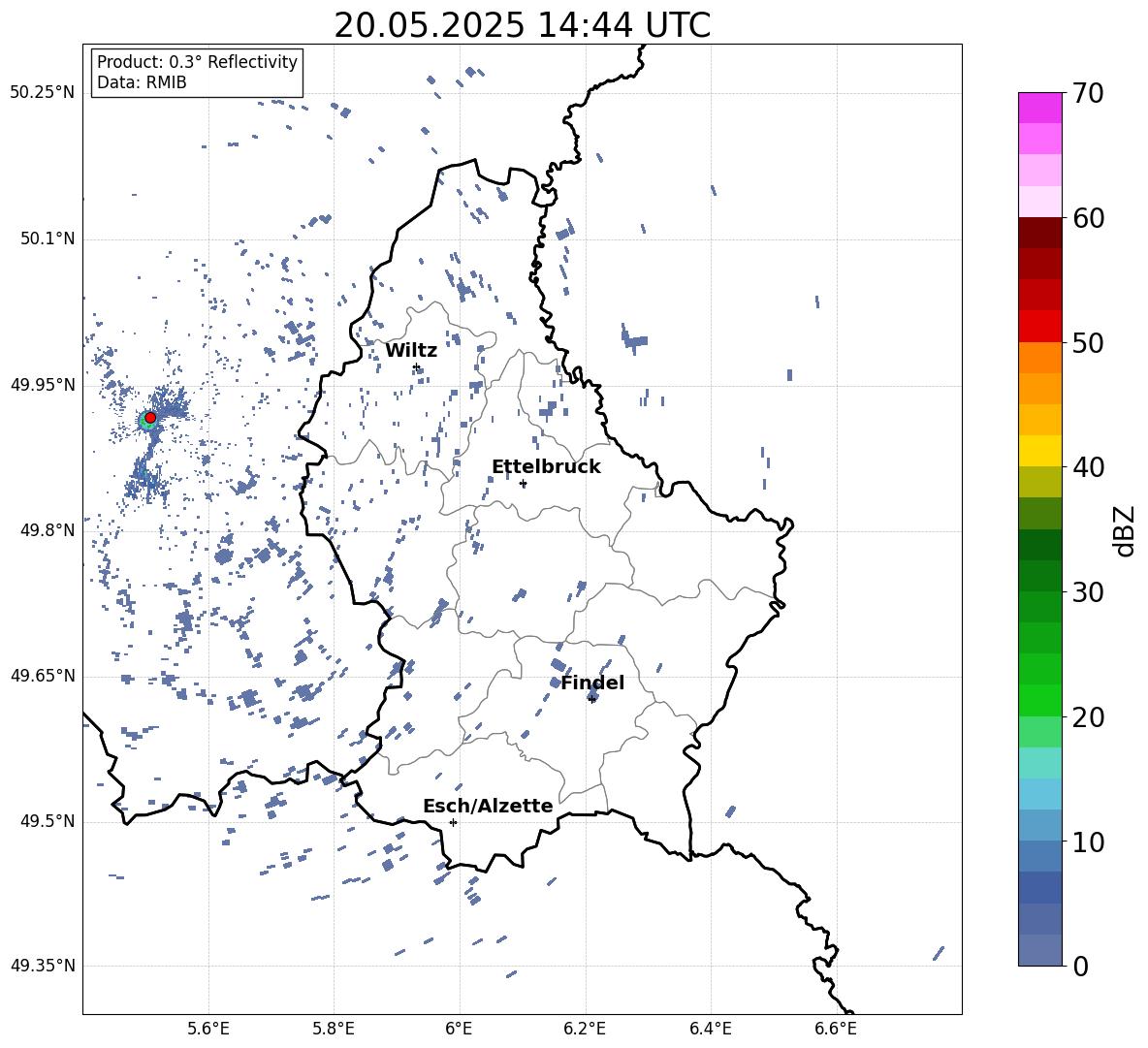Click the longitude label 6.6°E

(836, 1029)
